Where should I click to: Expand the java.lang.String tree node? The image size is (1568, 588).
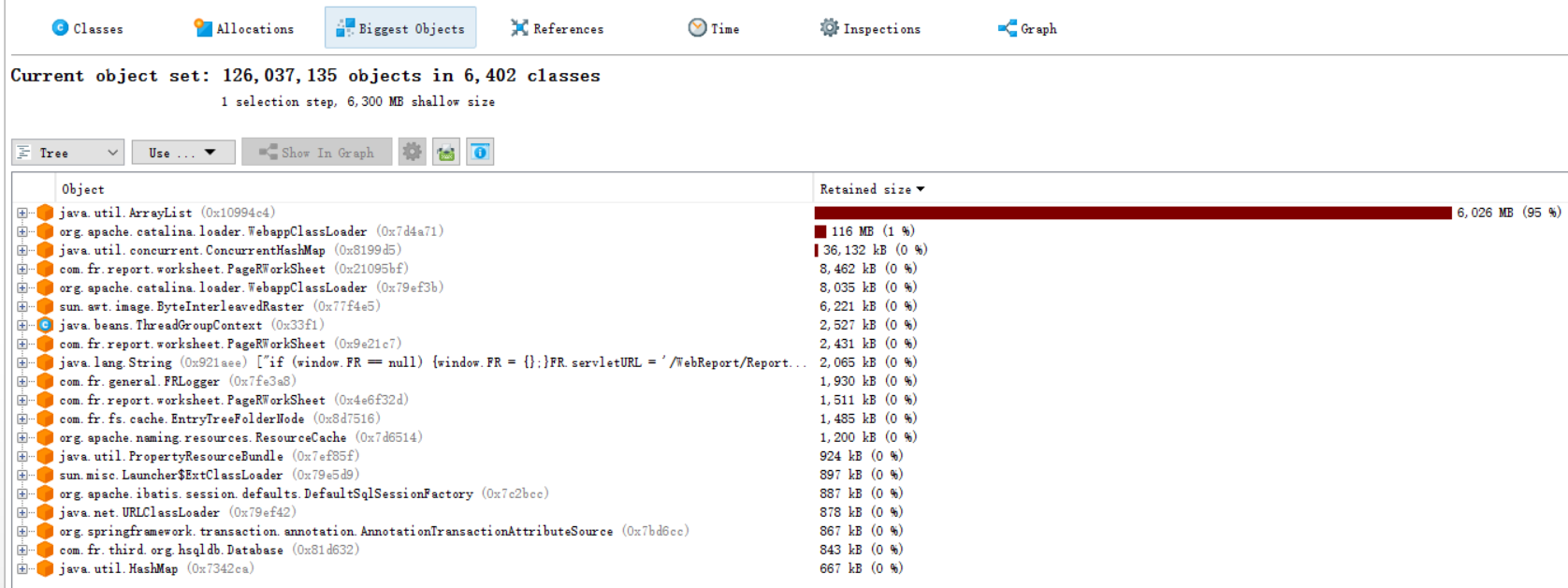click(22, 362)
